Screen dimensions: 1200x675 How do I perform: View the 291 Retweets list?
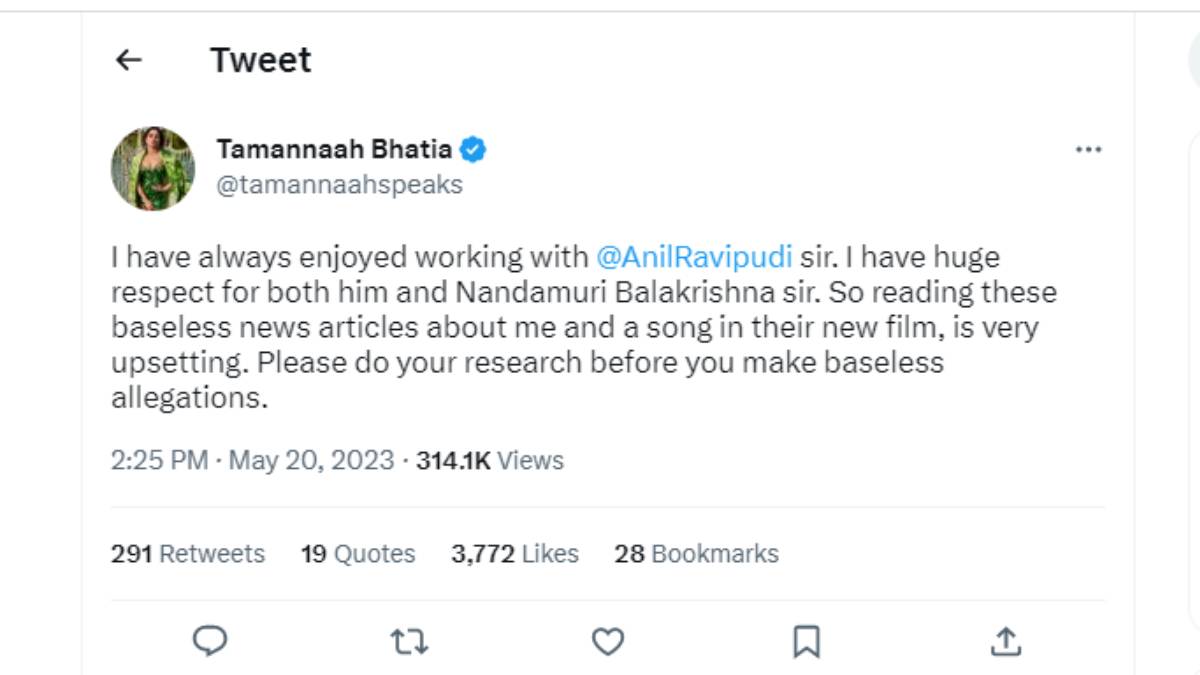coord(187,553)
